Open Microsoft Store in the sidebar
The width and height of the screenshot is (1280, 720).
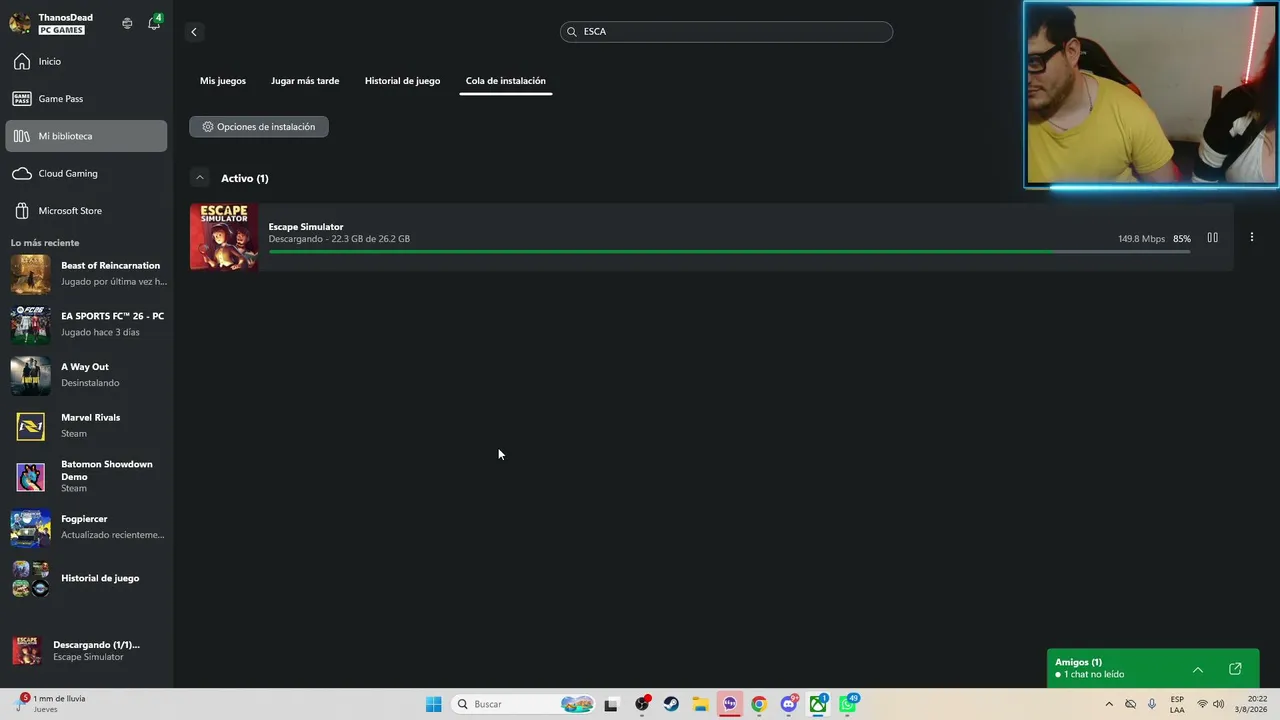pos(86,211)
